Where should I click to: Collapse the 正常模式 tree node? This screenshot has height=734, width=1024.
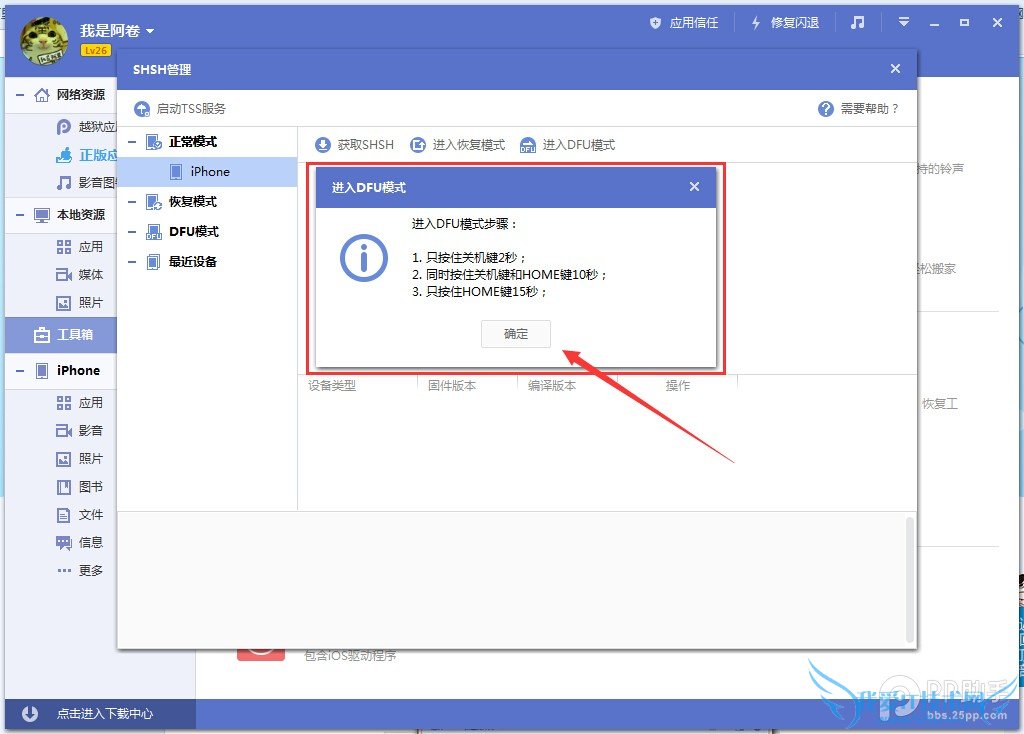(x=131, y=140)
